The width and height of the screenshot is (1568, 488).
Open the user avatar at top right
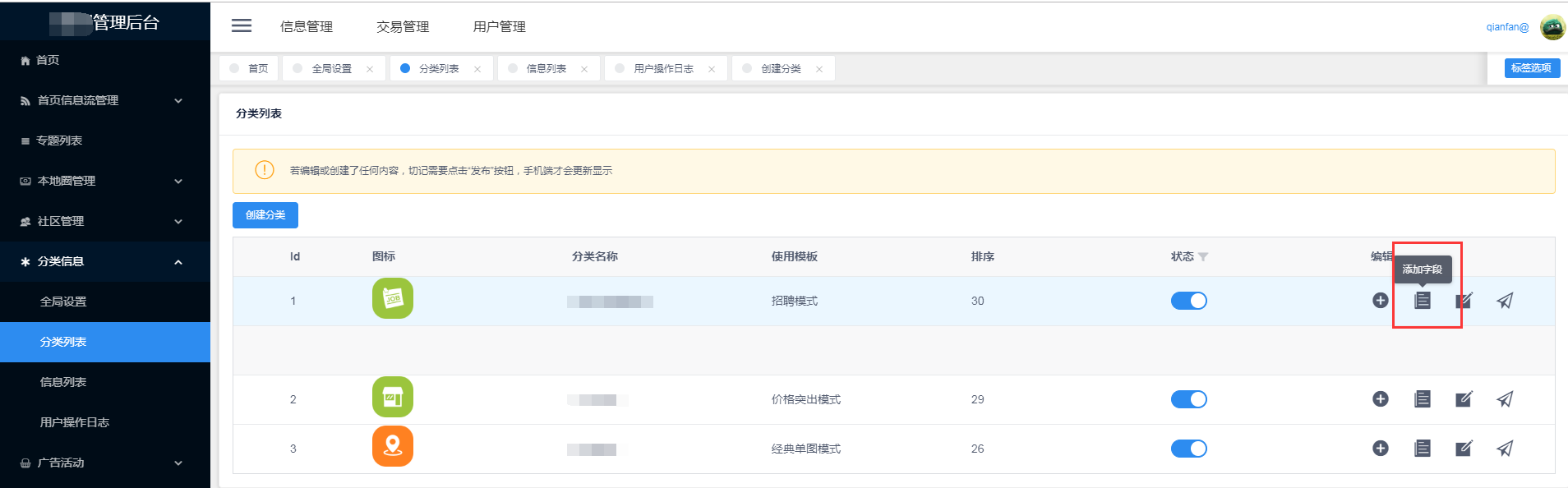point(1552,27)
